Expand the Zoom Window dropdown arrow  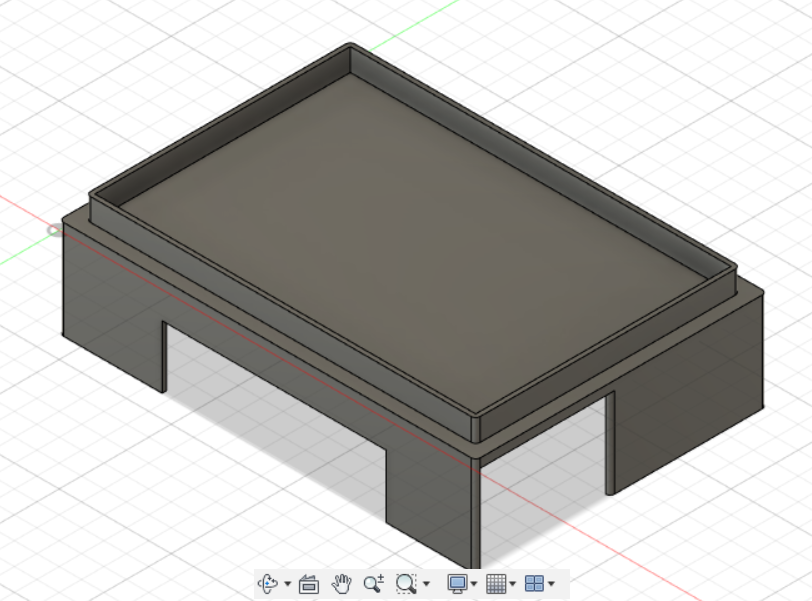pos(426,584)
